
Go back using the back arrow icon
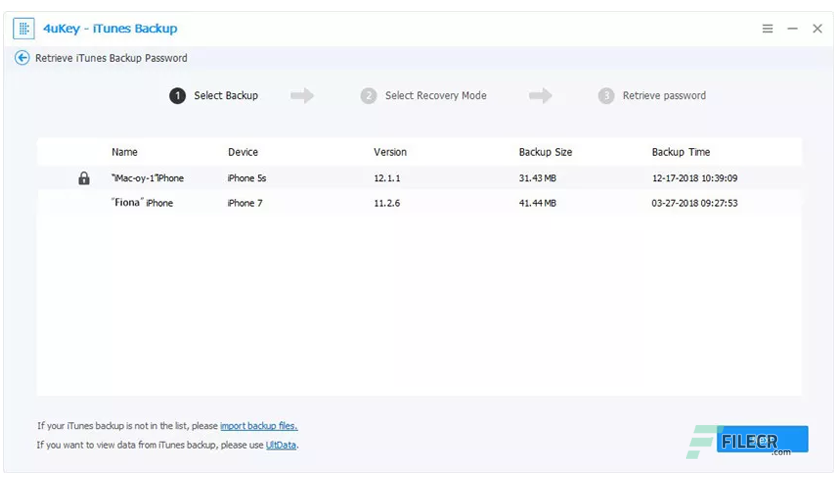coord(22,58)
